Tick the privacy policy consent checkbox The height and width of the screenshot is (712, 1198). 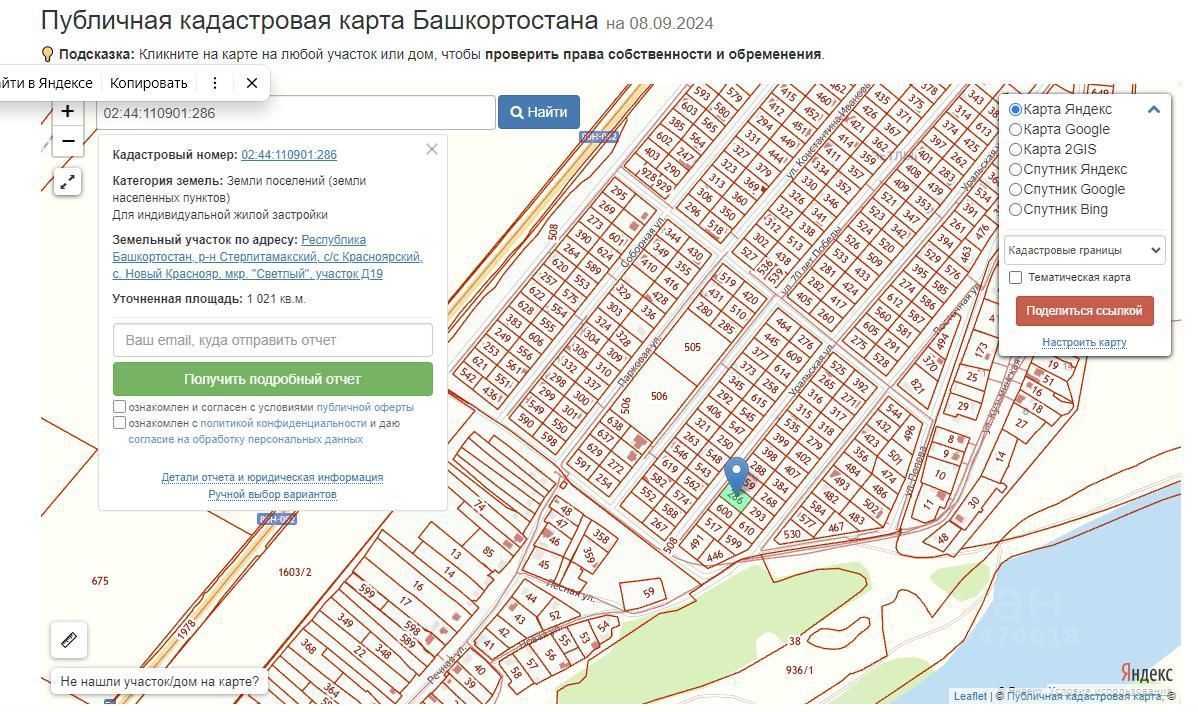click(x=119, y=422)
